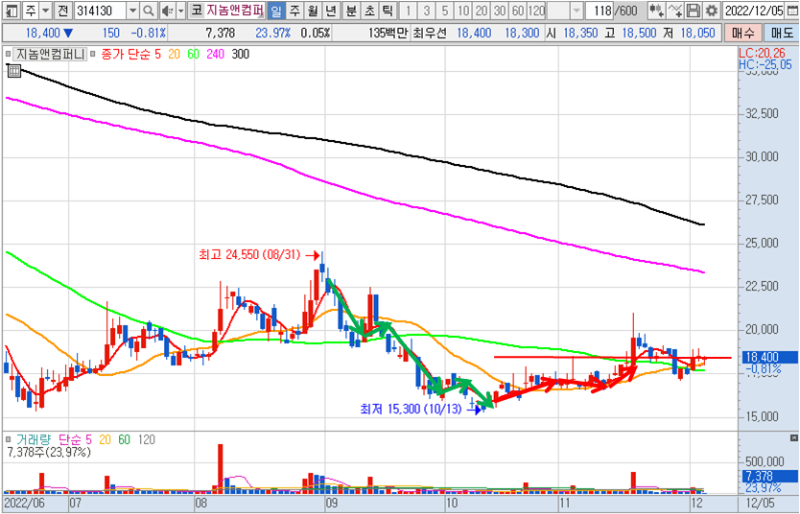Switch to the 년 yearly chart period
This screenshot has height=514, width=800.
(331, 10)
